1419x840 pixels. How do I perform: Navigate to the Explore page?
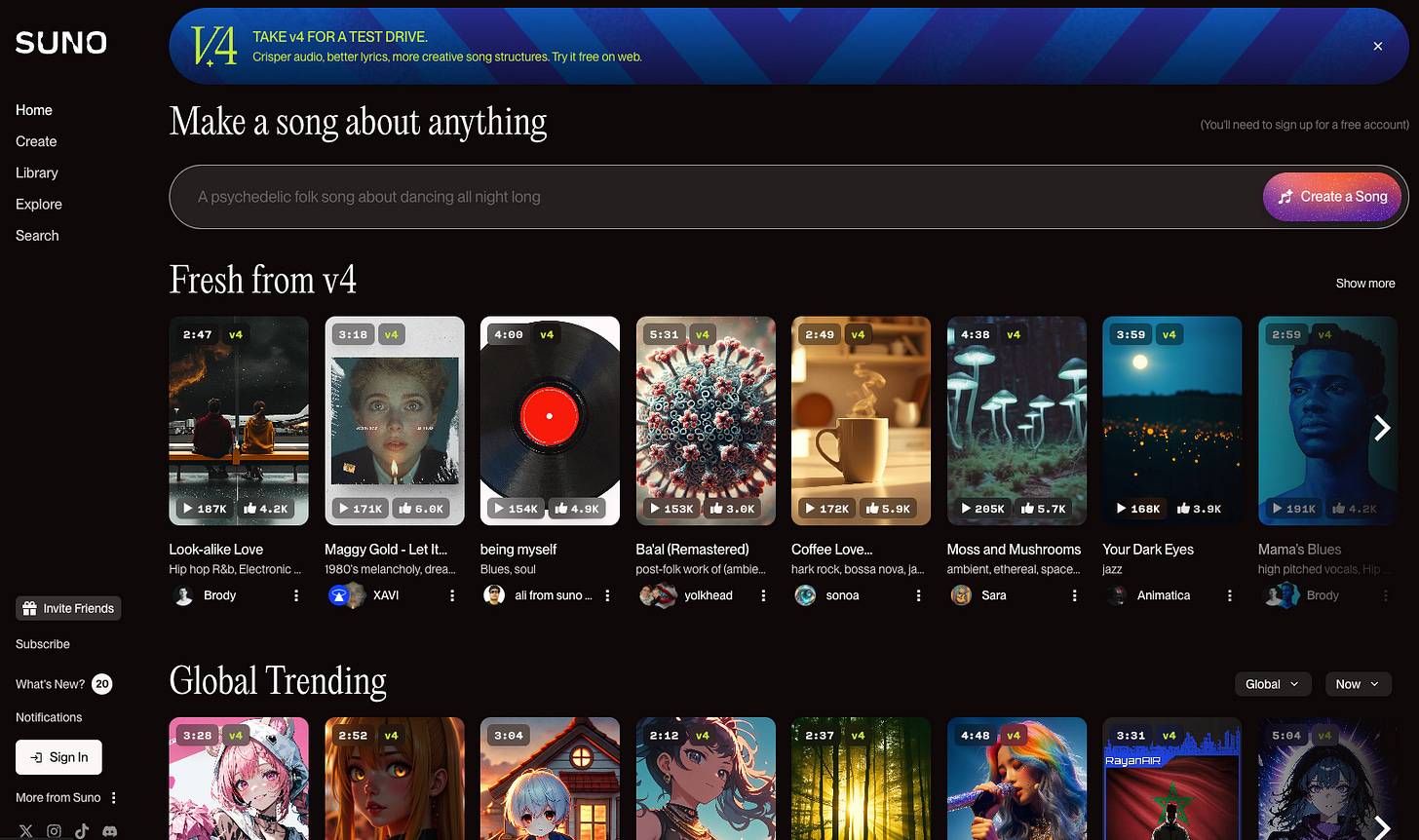click(x=39, y=204)
